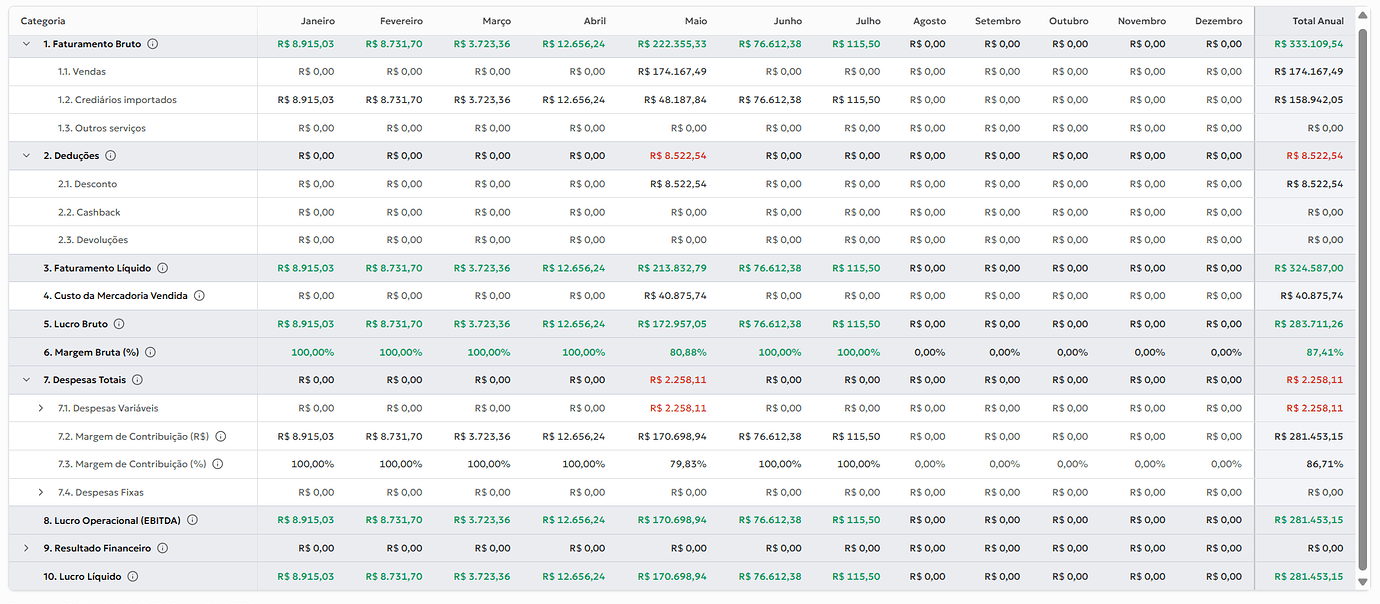
Task: Click the scrollbar down arrow
Action: pos(1362,582)
